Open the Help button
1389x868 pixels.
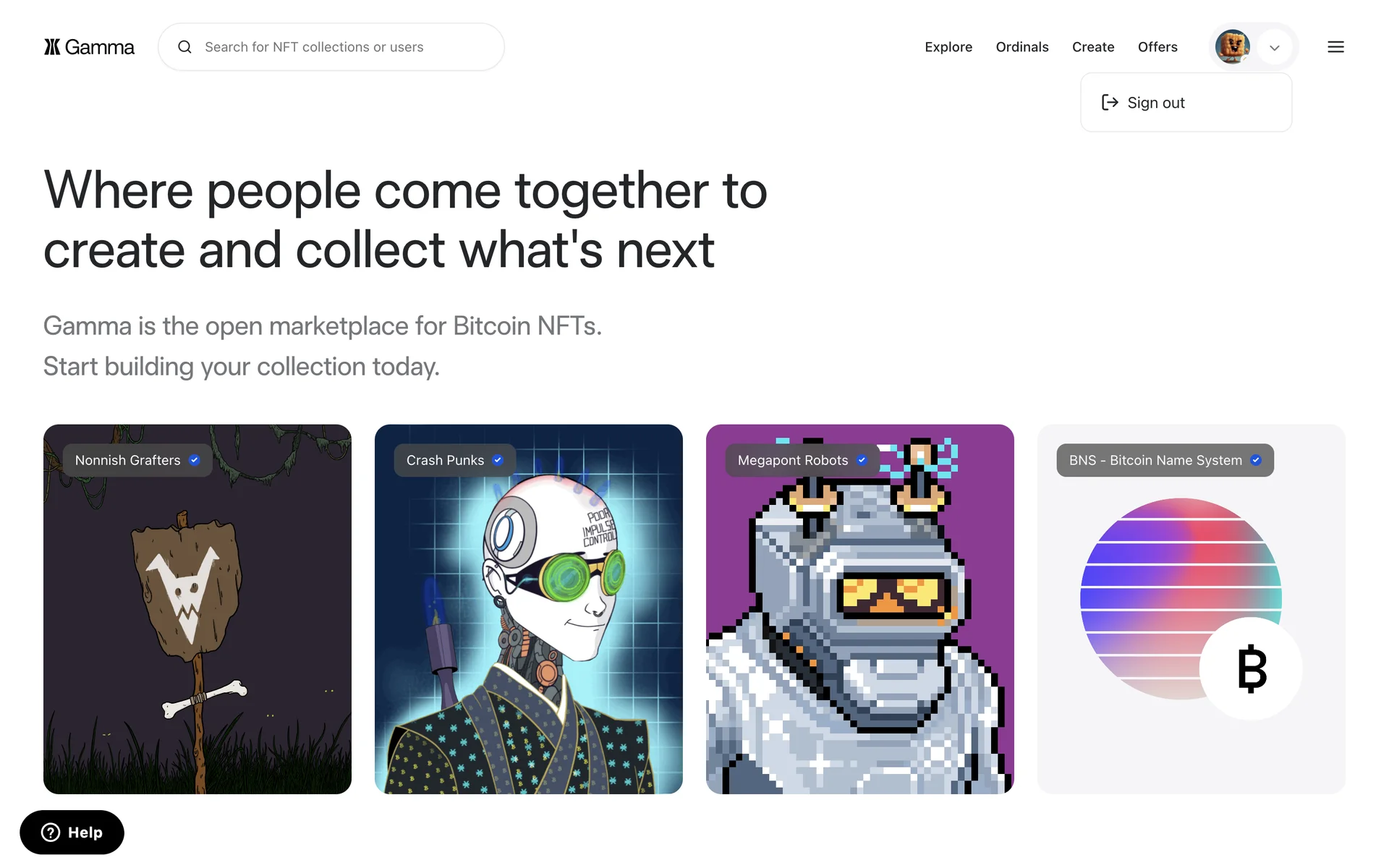(72, 833)
